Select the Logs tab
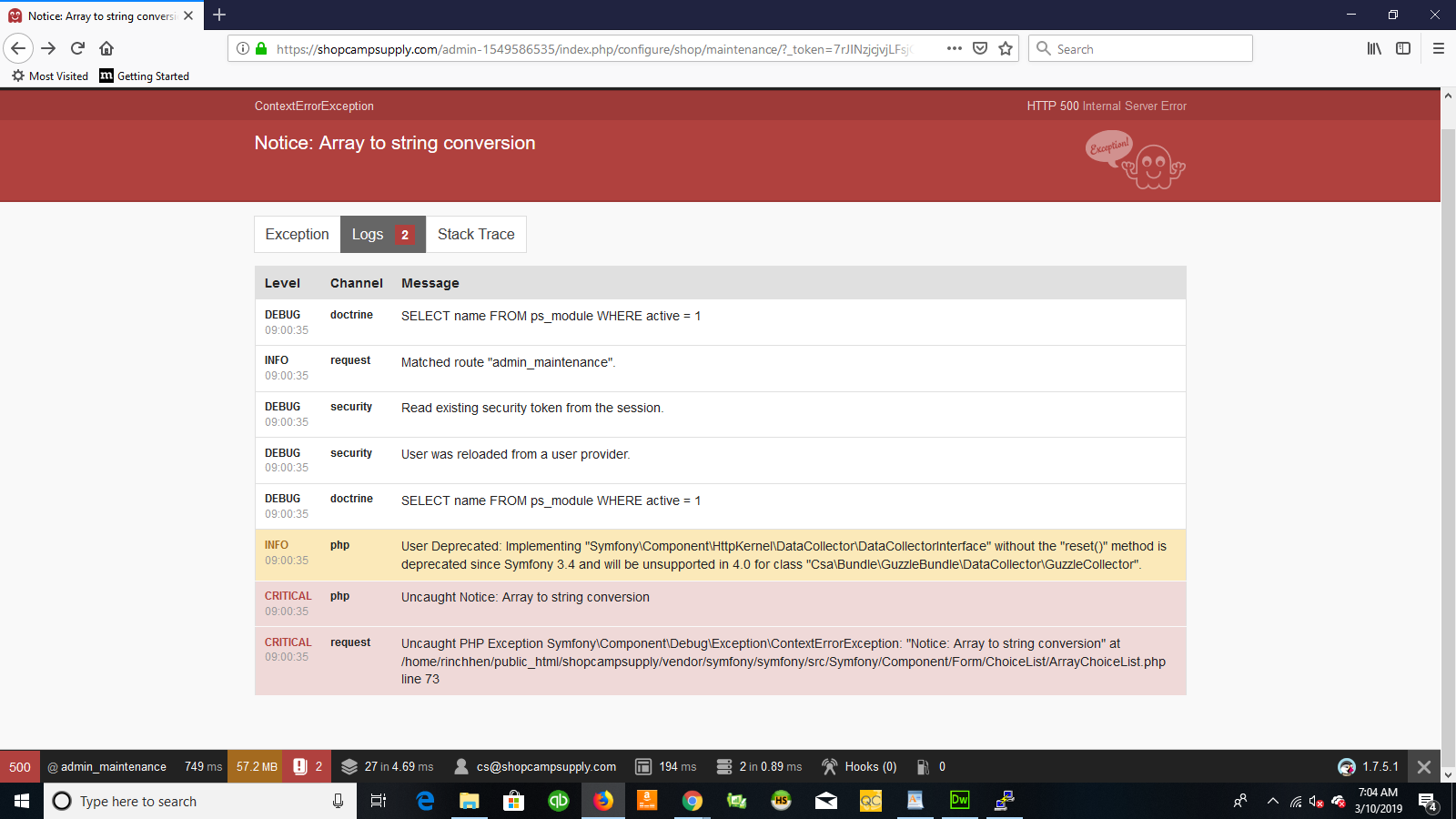 coord(383,234)
